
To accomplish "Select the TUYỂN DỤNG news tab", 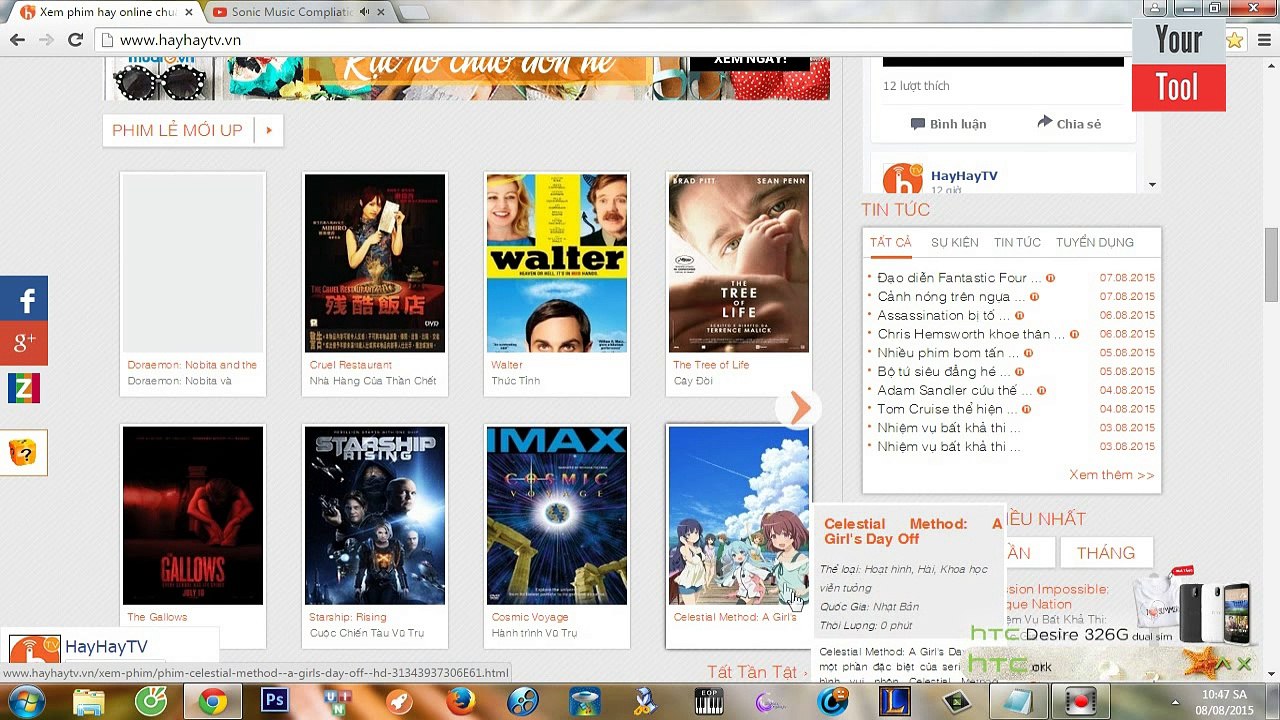I will tap(1094, 243).
